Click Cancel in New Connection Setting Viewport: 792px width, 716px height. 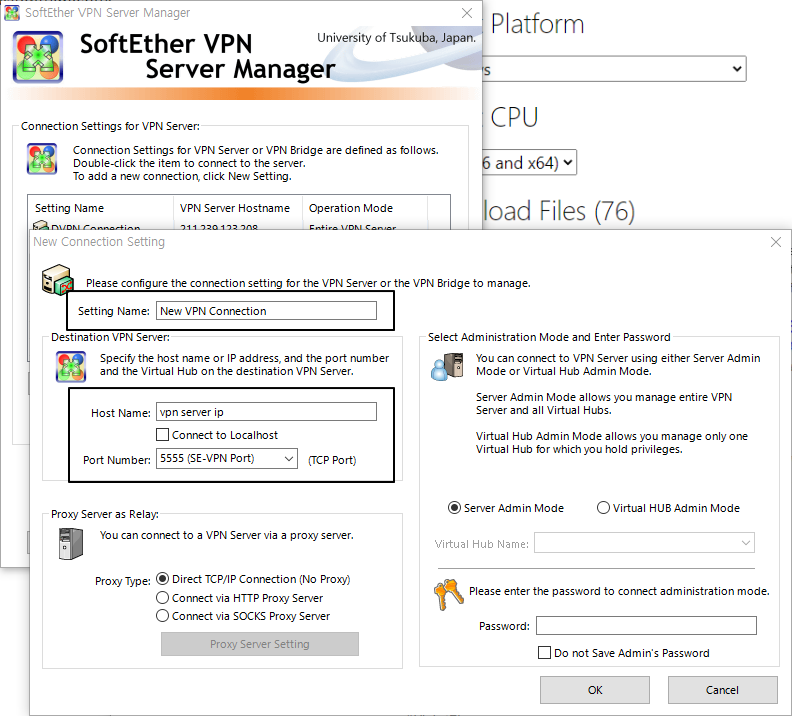click(x=722, y=690)
